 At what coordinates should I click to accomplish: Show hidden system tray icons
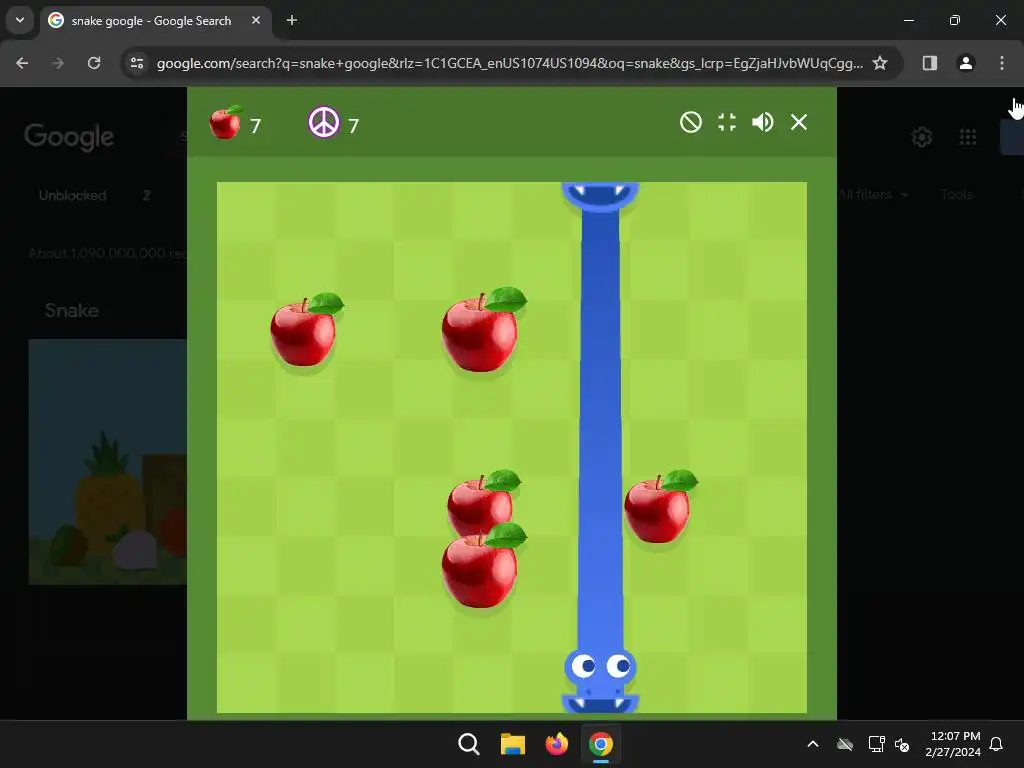coord(813,744)
